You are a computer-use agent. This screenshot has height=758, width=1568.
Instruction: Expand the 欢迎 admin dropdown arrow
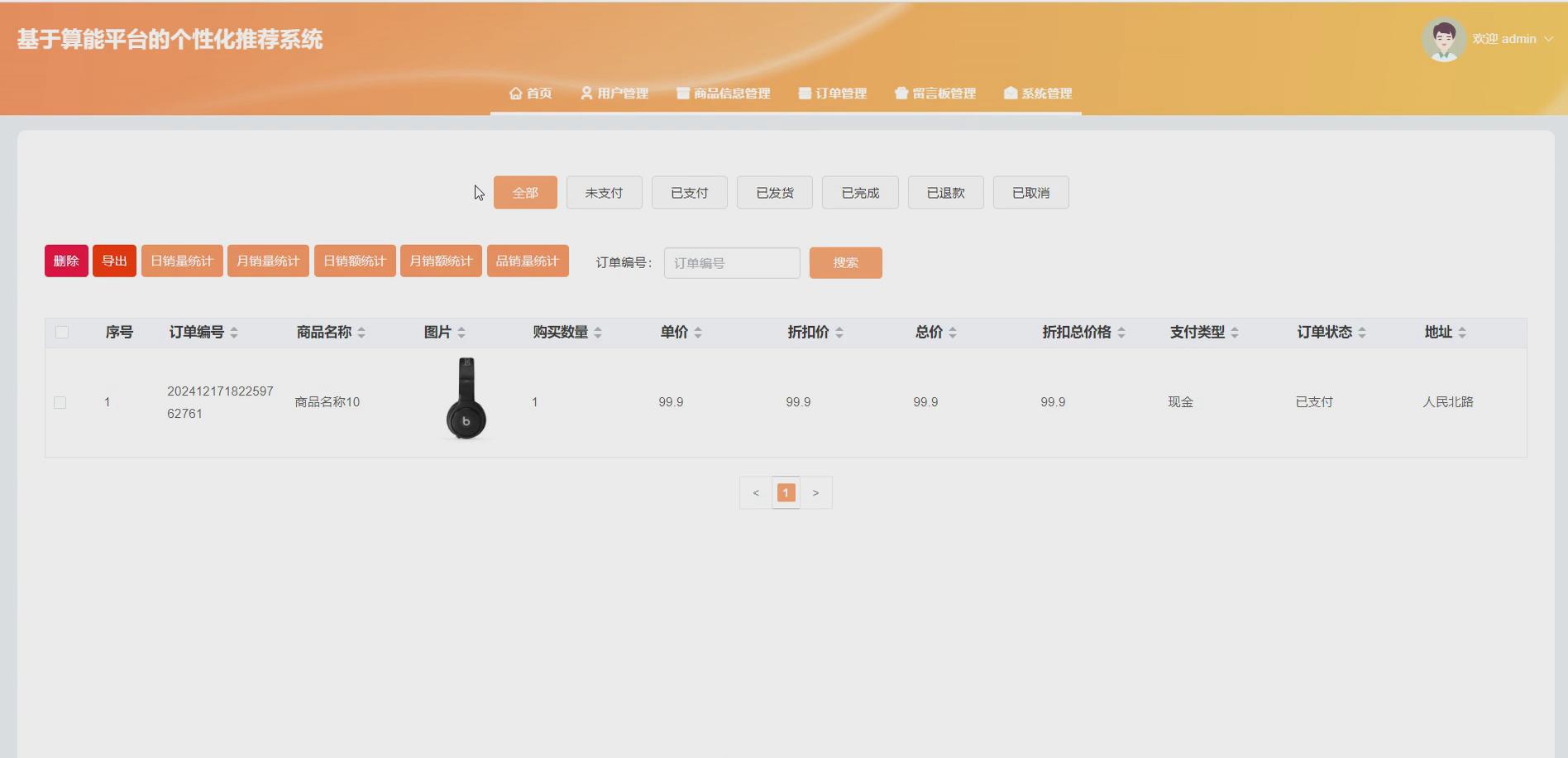[1551, 39]
